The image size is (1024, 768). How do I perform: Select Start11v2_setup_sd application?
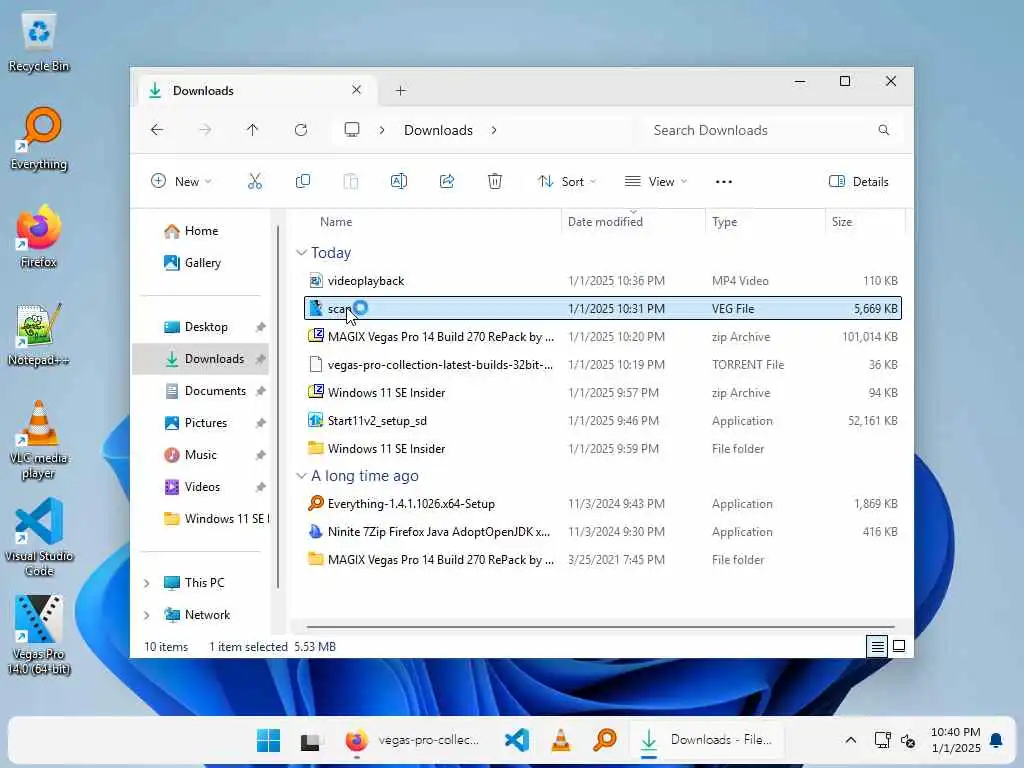tap(603, 421)
